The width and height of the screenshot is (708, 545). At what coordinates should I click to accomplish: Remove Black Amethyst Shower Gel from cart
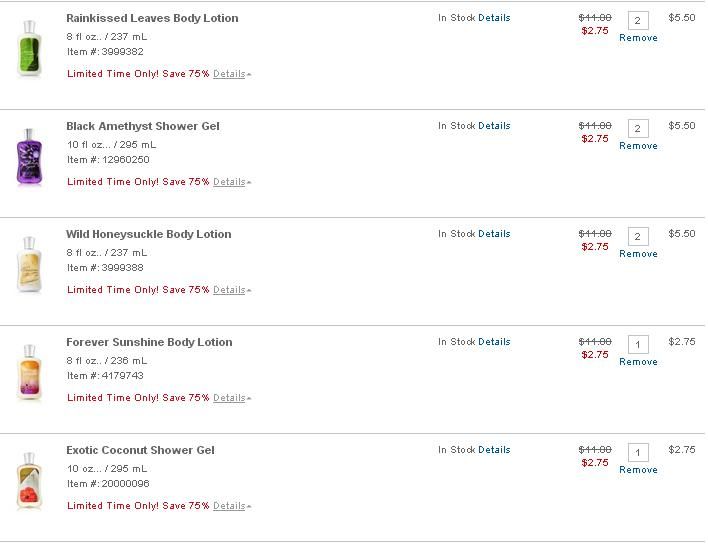[x=638, y=146]
